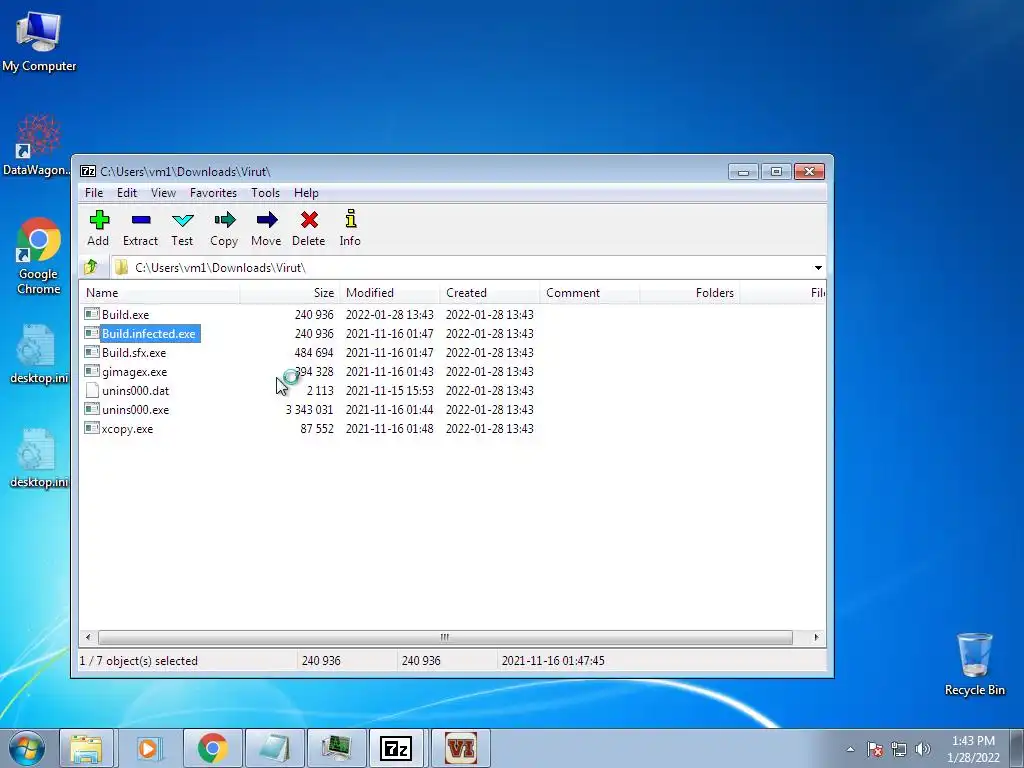Click the scroll right arrow
The height and width of the screenshot is (768, 1024).
[x=816, y=637]
